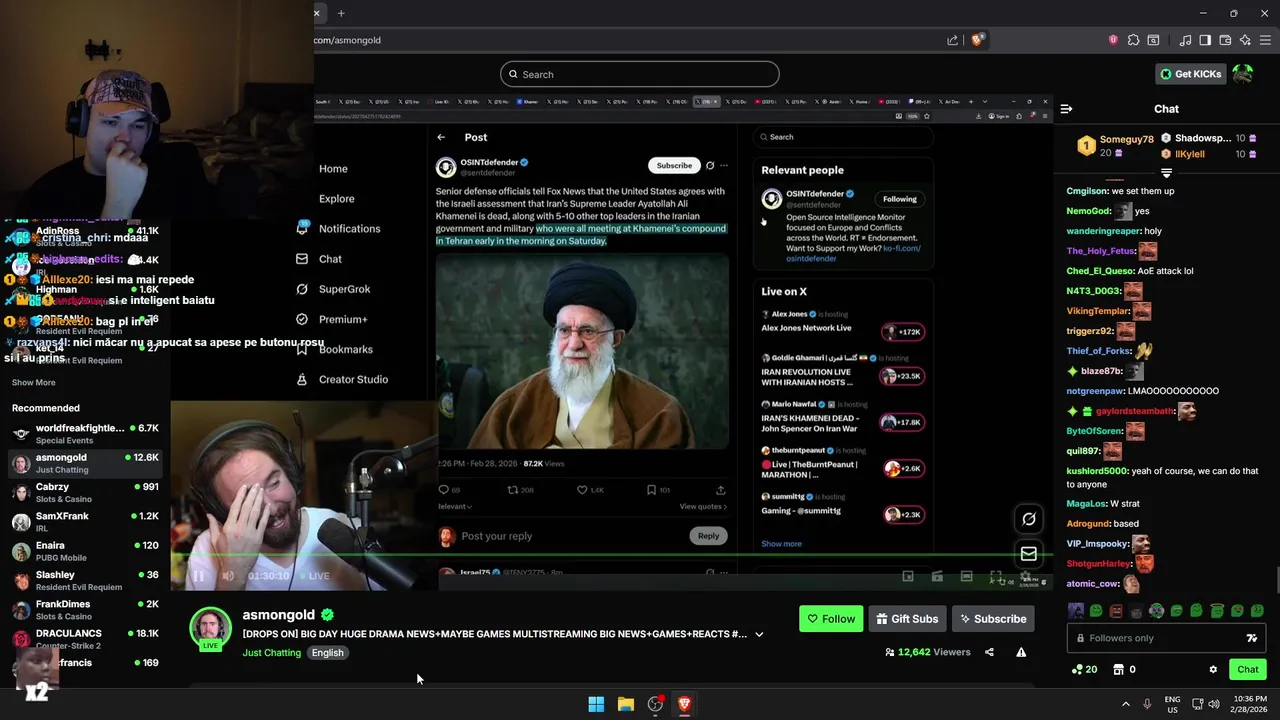
Task: Expand the gift leaderboard chevron in chat
Action: click(x=1166, y=173)
